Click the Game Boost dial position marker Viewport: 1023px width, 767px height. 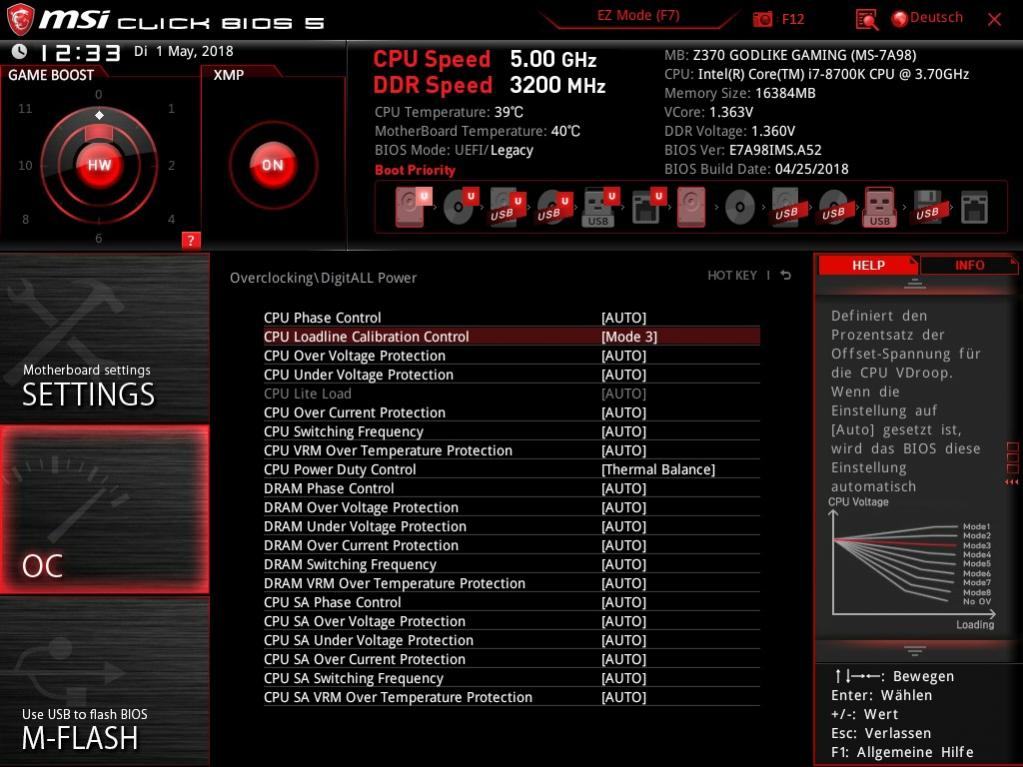click(99, 115)
